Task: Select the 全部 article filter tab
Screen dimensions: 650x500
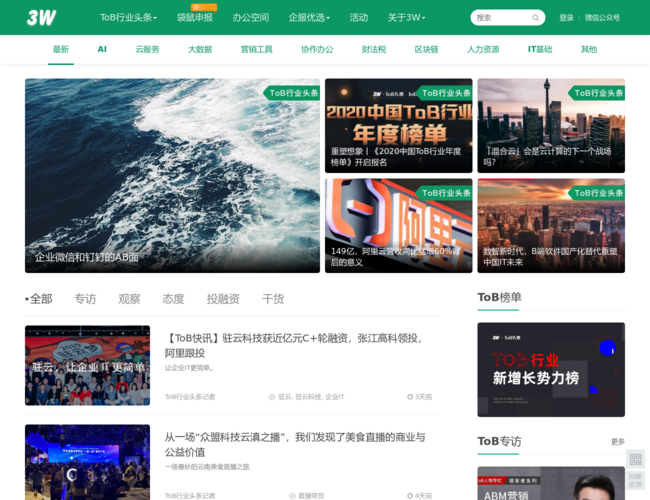Action: pos(39,299)
